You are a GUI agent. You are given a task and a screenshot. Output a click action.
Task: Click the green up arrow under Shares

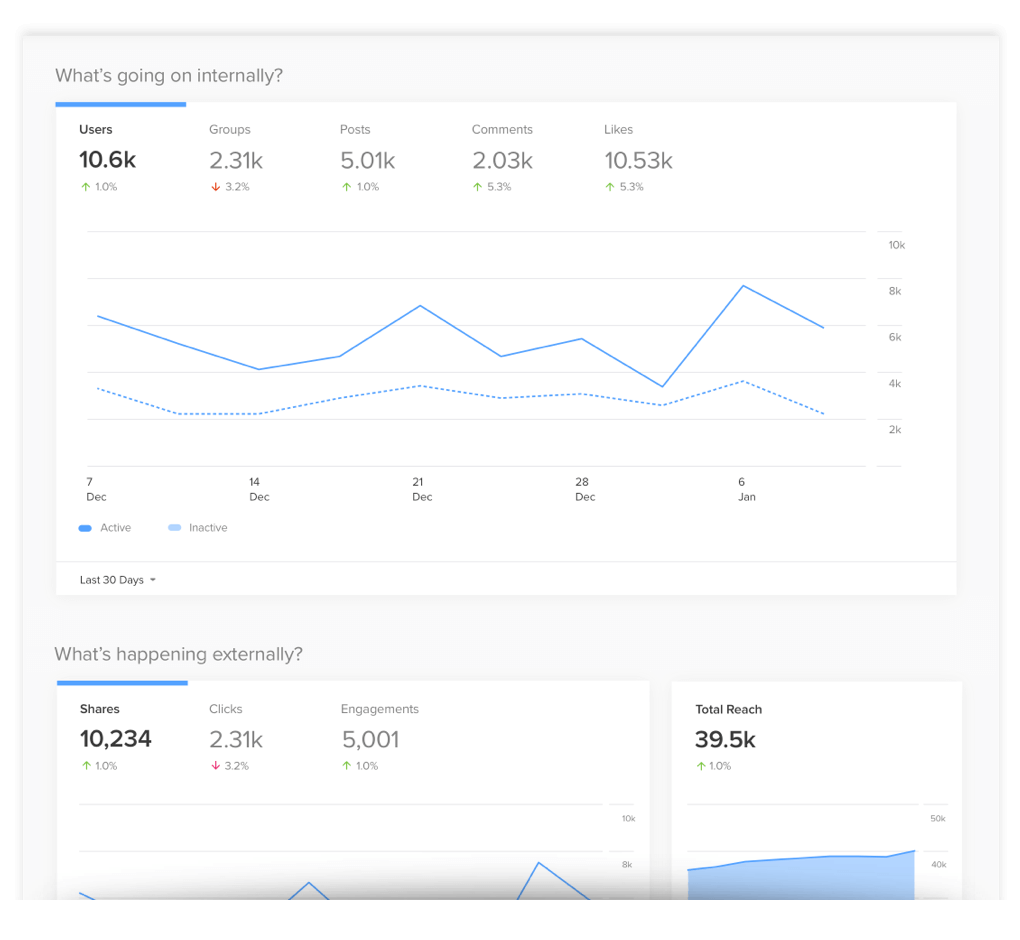86,766
